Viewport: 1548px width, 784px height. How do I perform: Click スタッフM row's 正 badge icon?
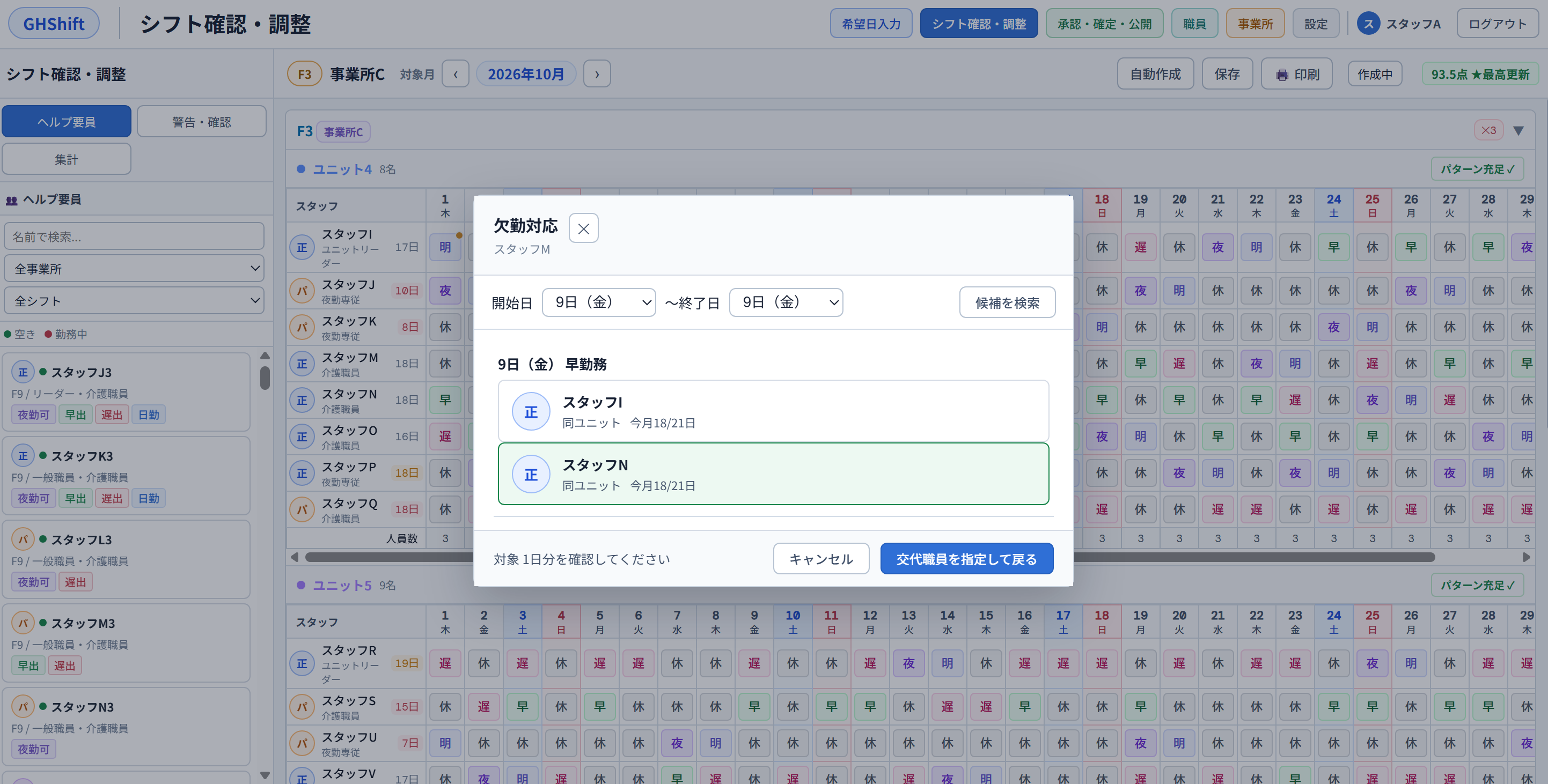click(302, 364)
